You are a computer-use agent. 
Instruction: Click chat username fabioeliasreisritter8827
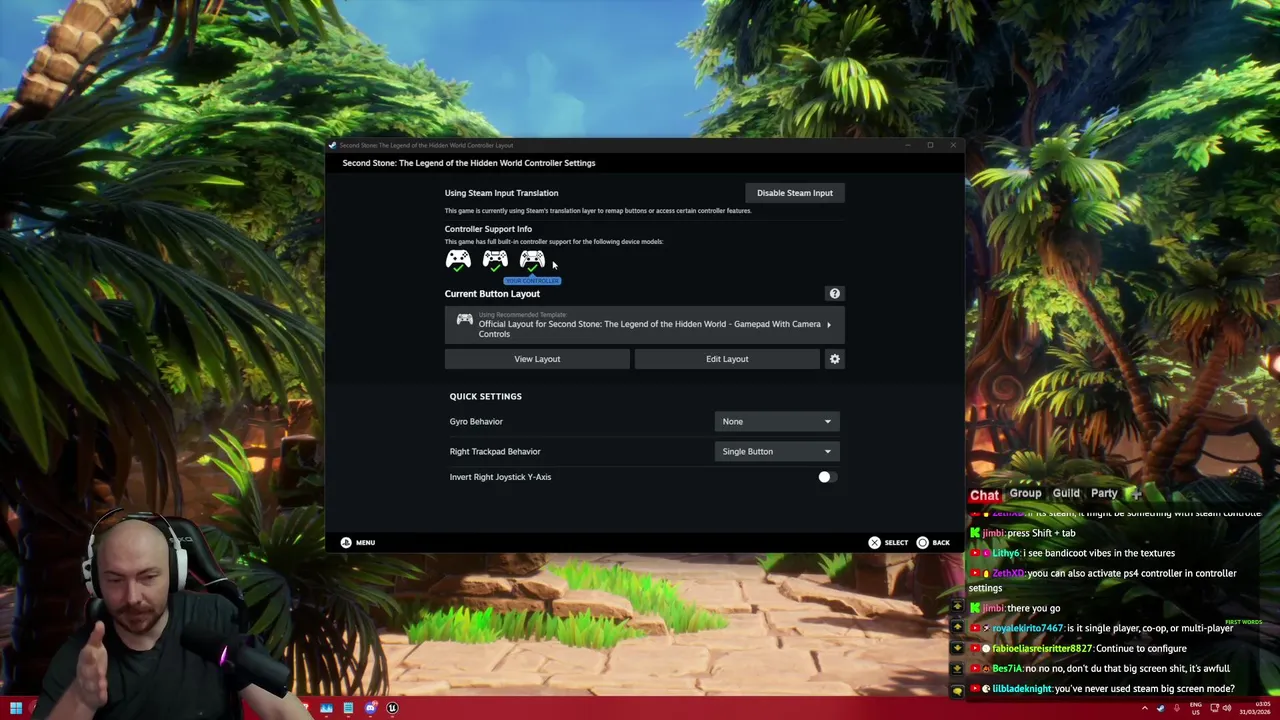[x=1042, y=648]
